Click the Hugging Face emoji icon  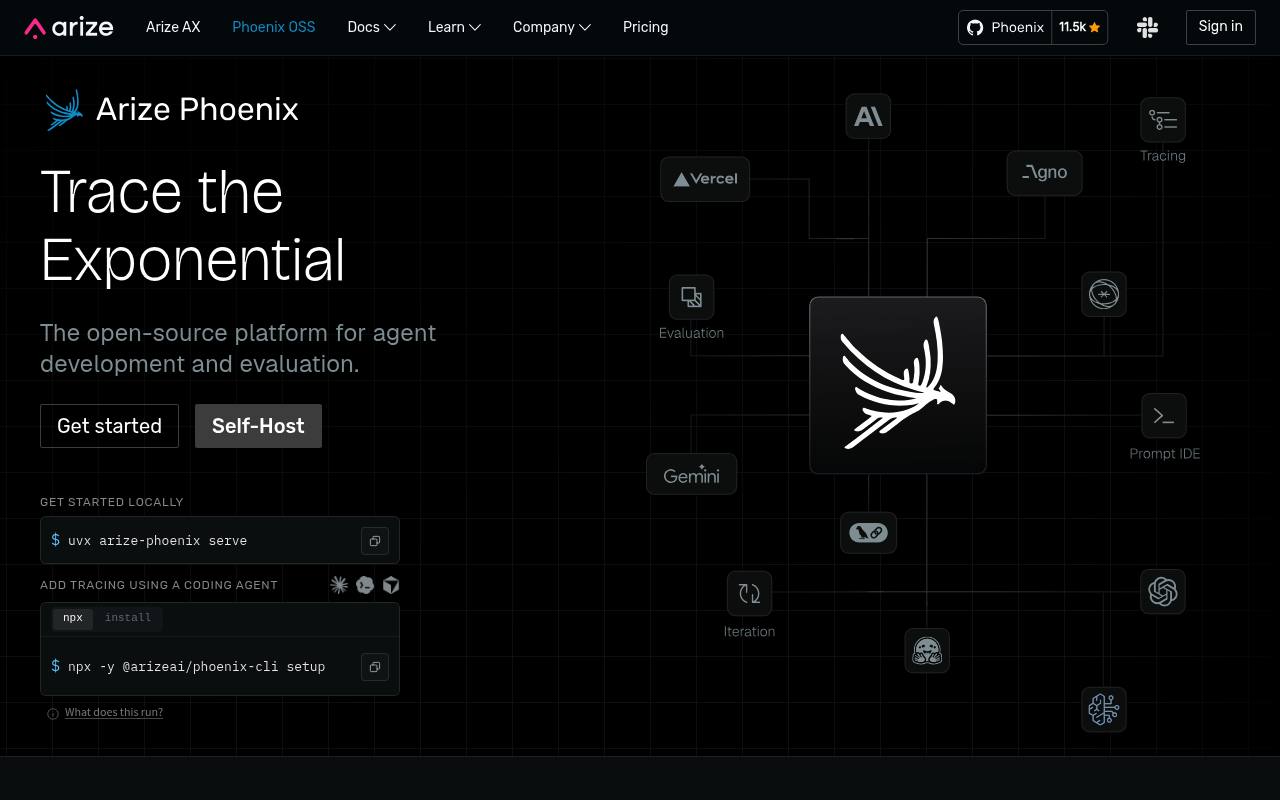(x=927, y=651)
